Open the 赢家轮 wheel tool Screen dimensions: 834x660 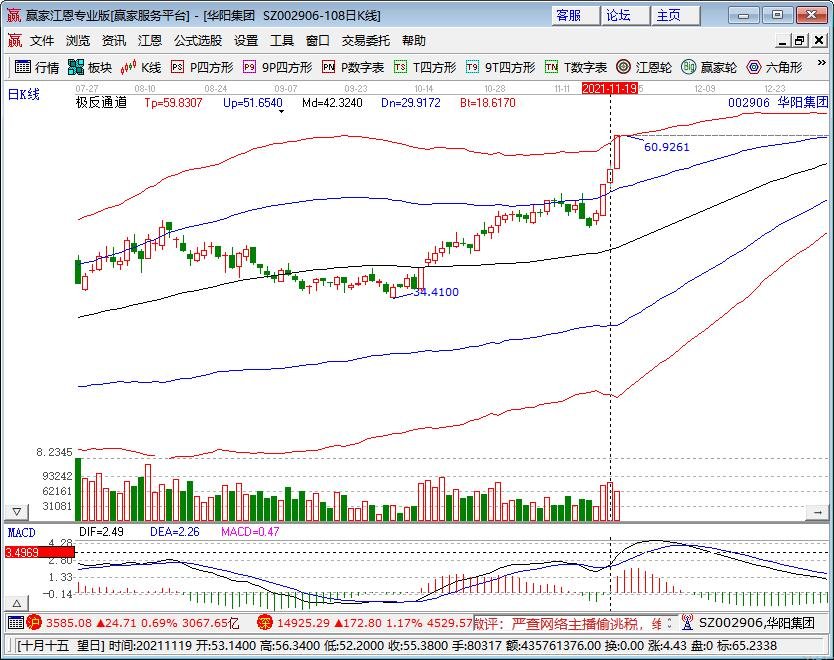tap(708, 67)
